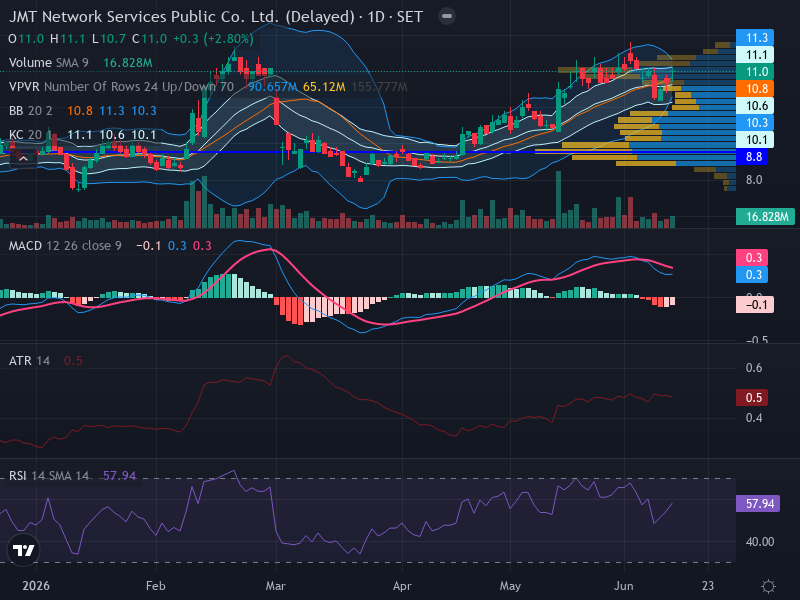
Task: Click the Apr label on time axis
Action: tap(402, 586)
